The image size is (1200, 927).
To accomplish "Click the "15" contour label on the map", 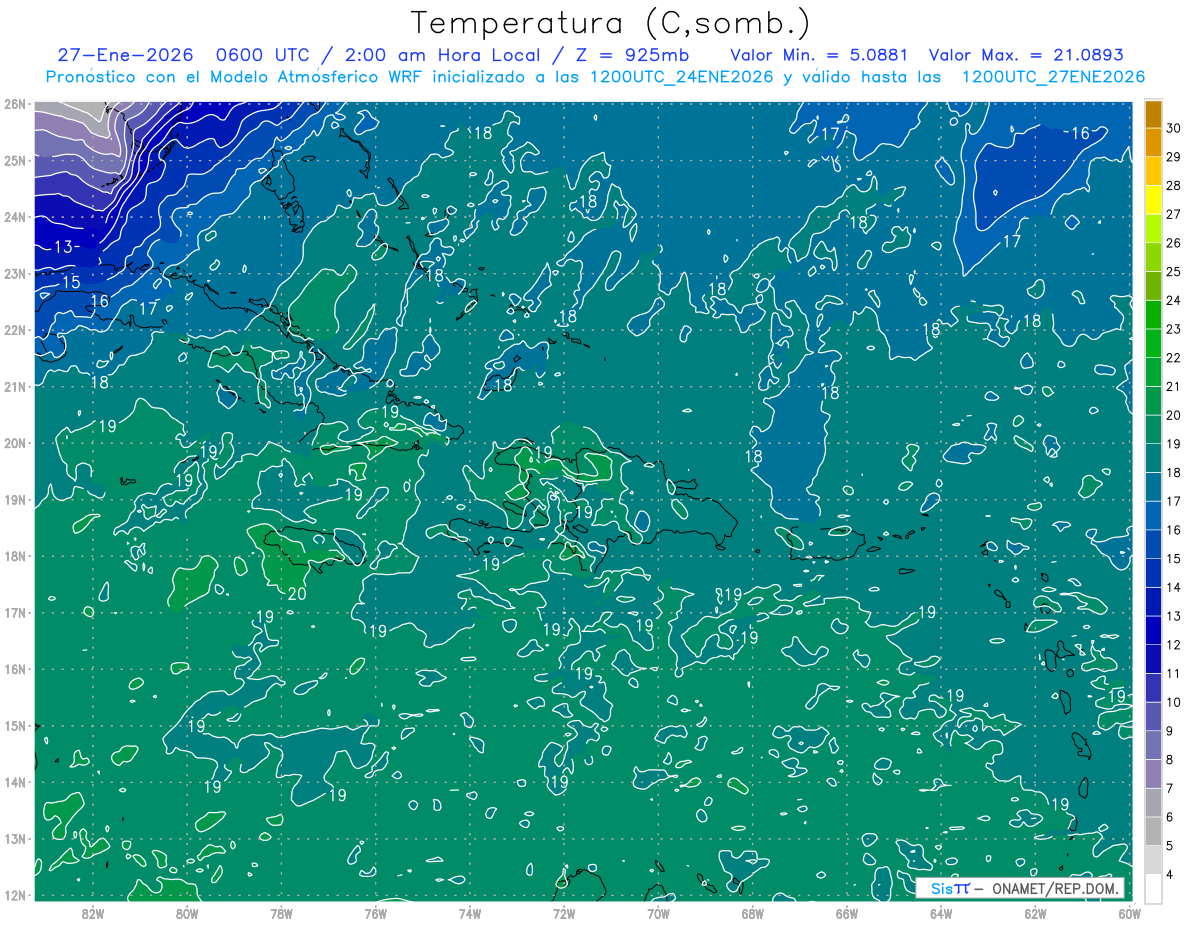I will [x=71, y=283].
